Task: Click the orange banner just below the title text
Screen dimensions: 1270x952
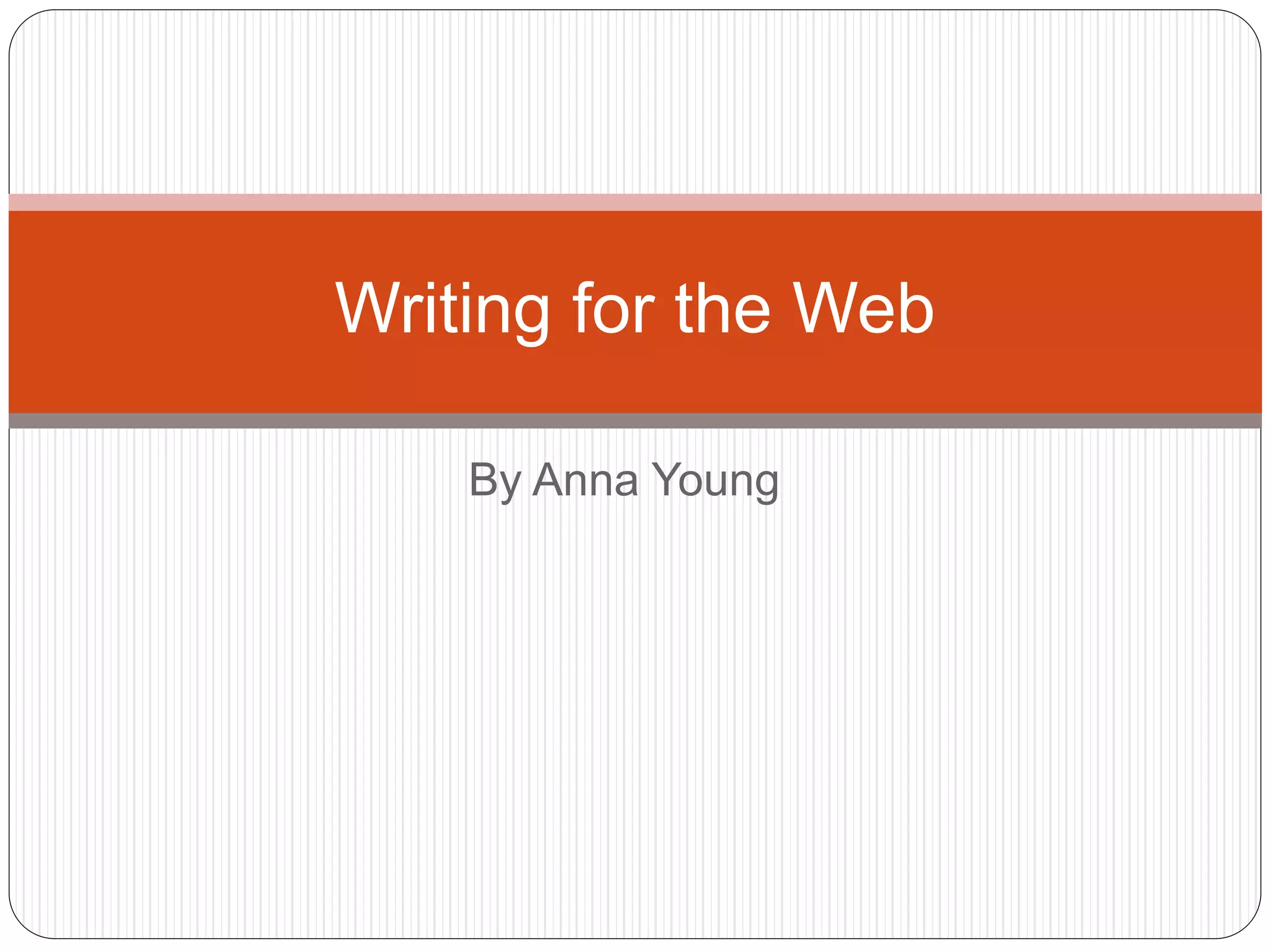Action: pyautogui.click(x=635, y=378)
